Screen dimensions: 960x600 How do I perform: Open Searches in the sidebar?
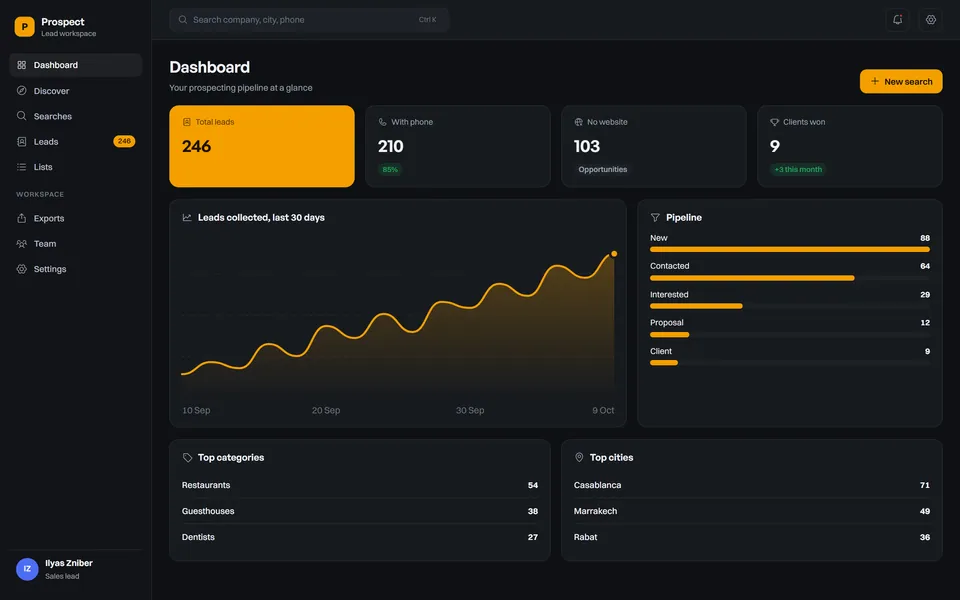click(76, 116)
